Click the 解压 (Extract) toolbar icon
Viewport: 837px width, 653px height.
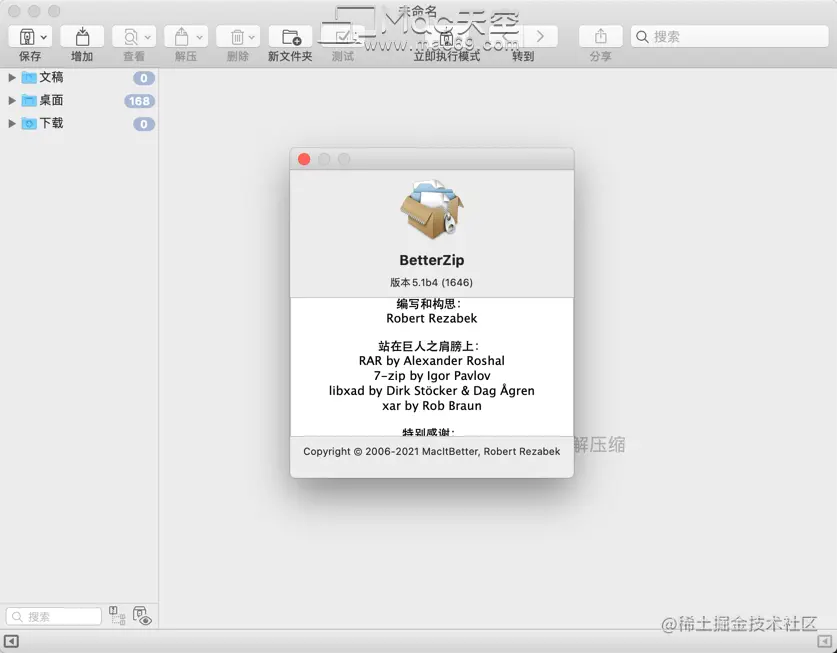(x=181, y=37)
